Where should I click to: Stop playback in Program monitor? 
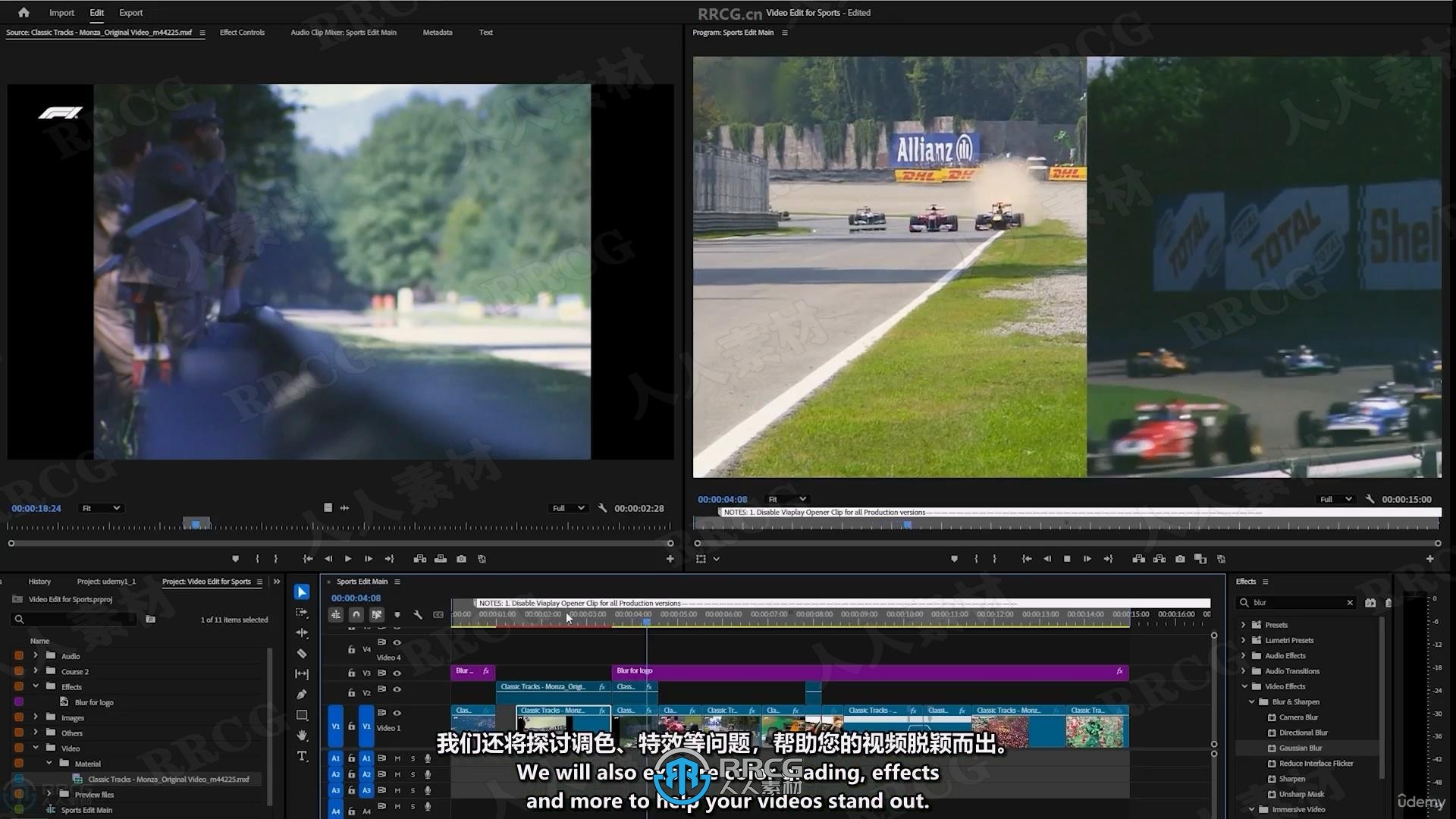1067,559
